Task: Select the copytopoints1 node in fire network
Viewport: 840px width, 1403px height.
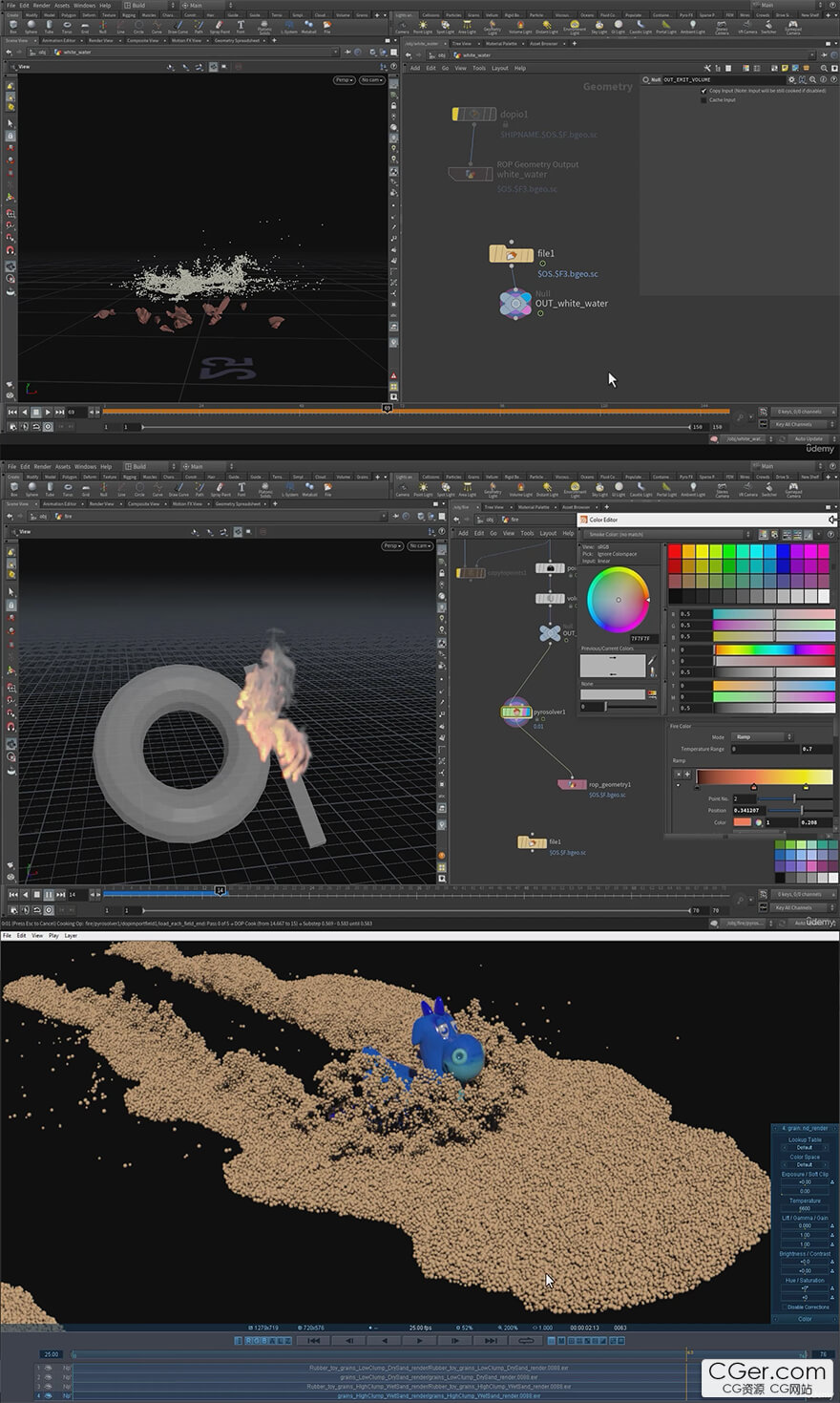Action: [471, 573]
